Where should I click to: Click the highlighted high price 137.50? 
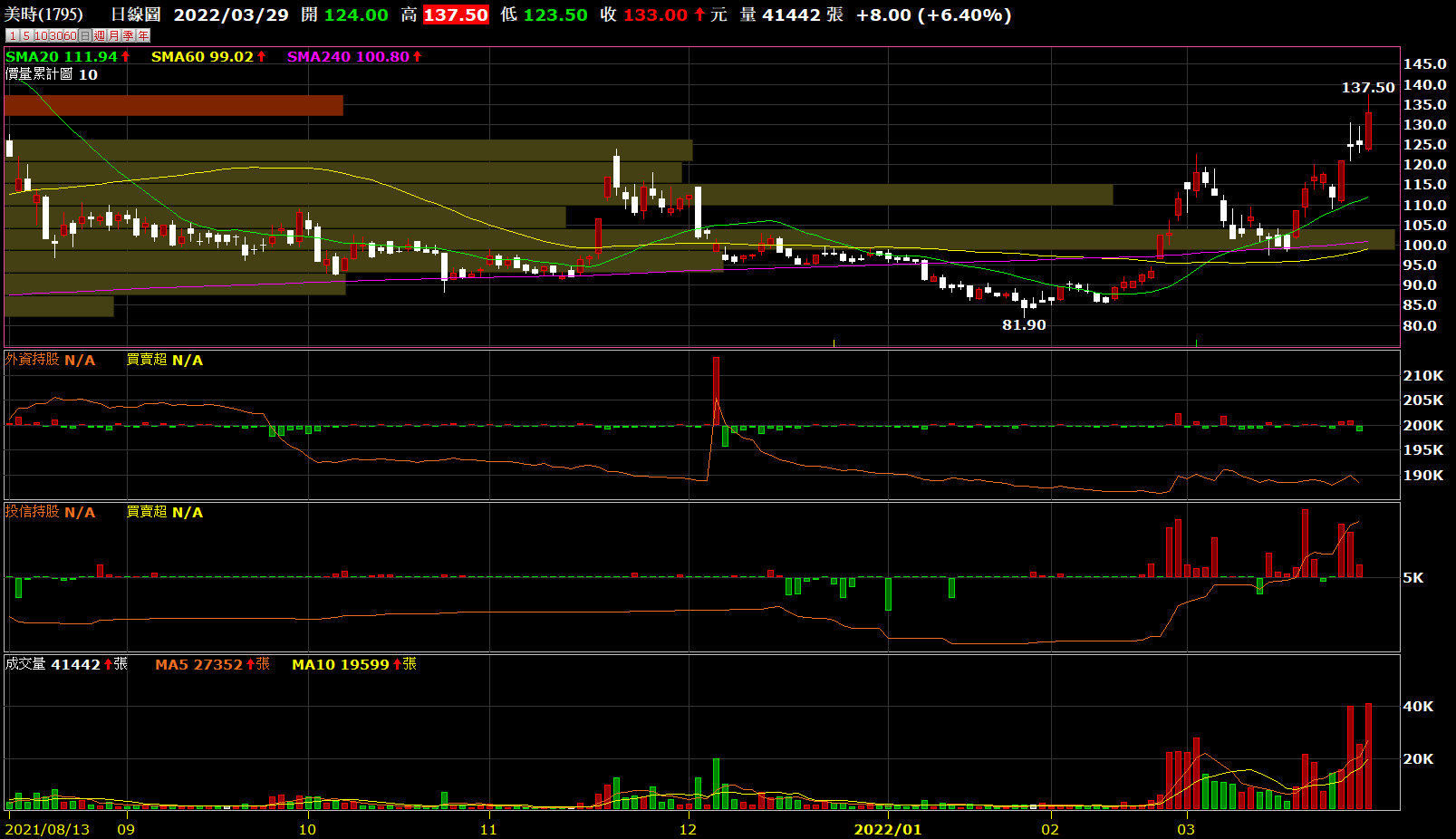[456, 14]
